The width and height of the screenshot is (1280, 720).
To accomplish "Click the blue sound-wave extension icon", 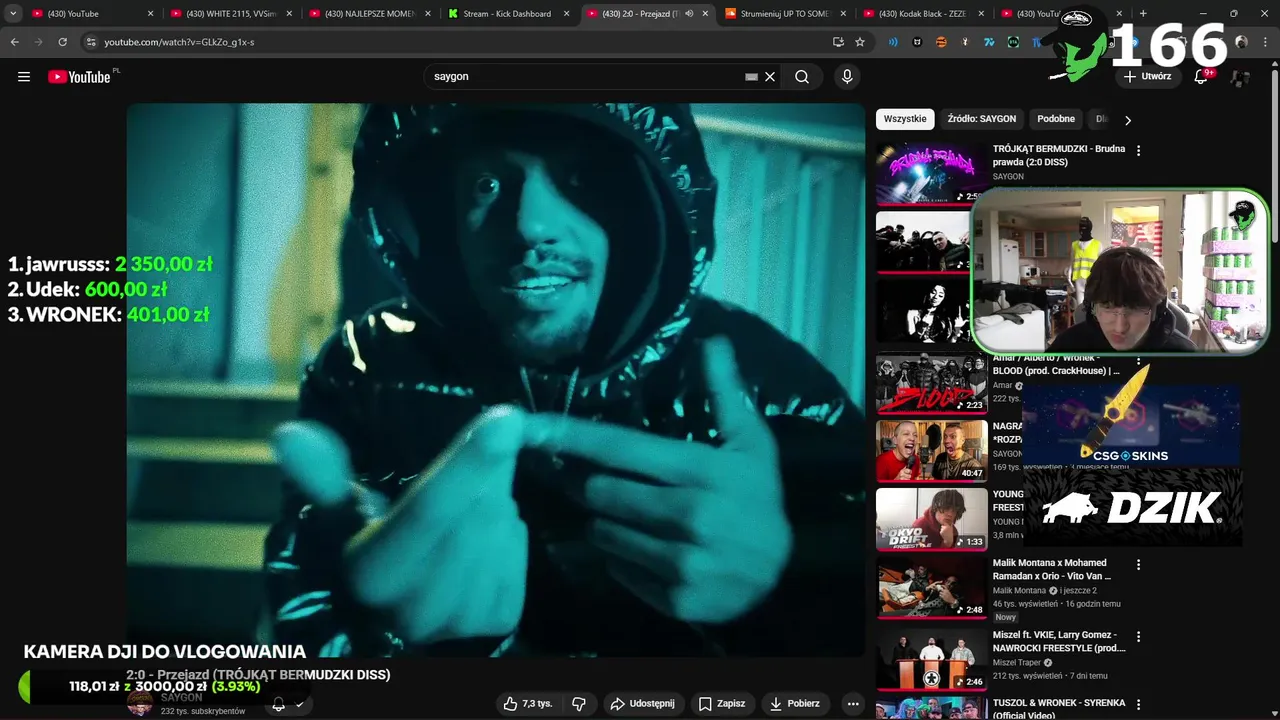I will click(893, 42).
